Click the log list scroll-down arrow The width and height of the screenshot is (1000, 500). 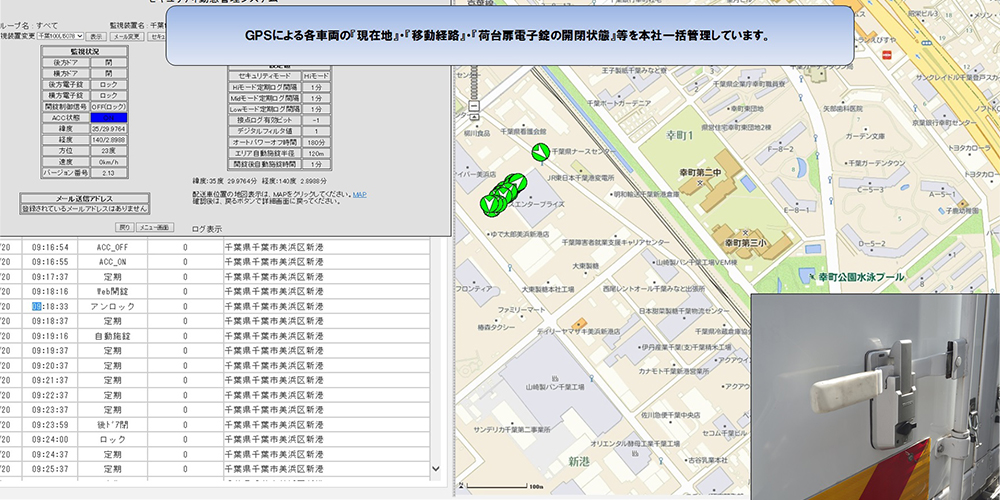(436, 468)
